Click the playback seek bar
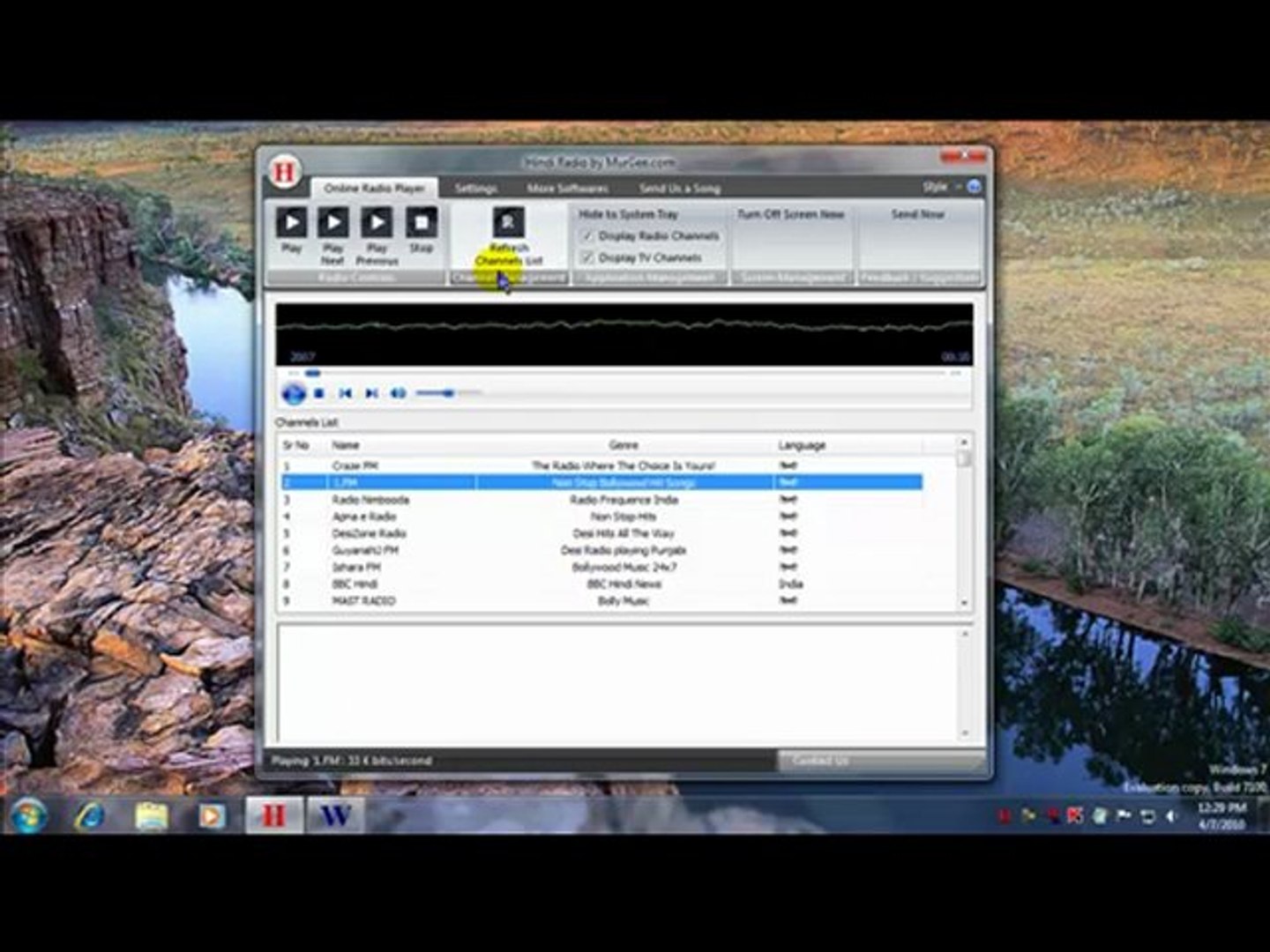 624,373
